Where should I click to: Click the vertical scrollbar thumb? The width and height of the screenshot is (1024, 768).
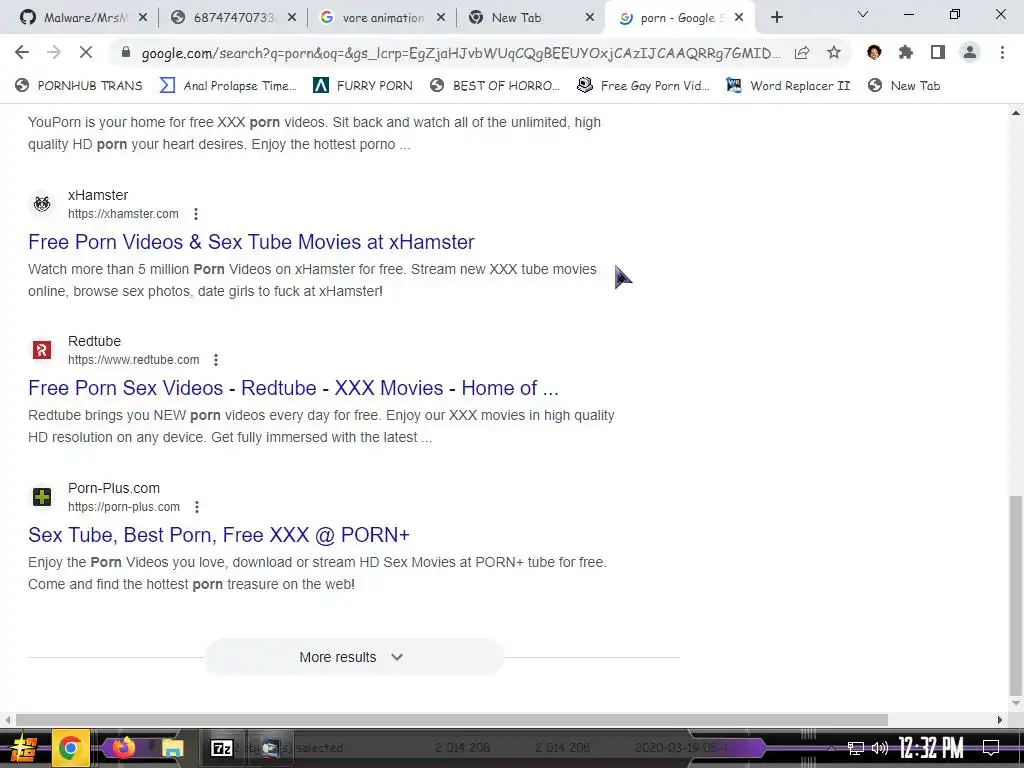point(1015,596)
